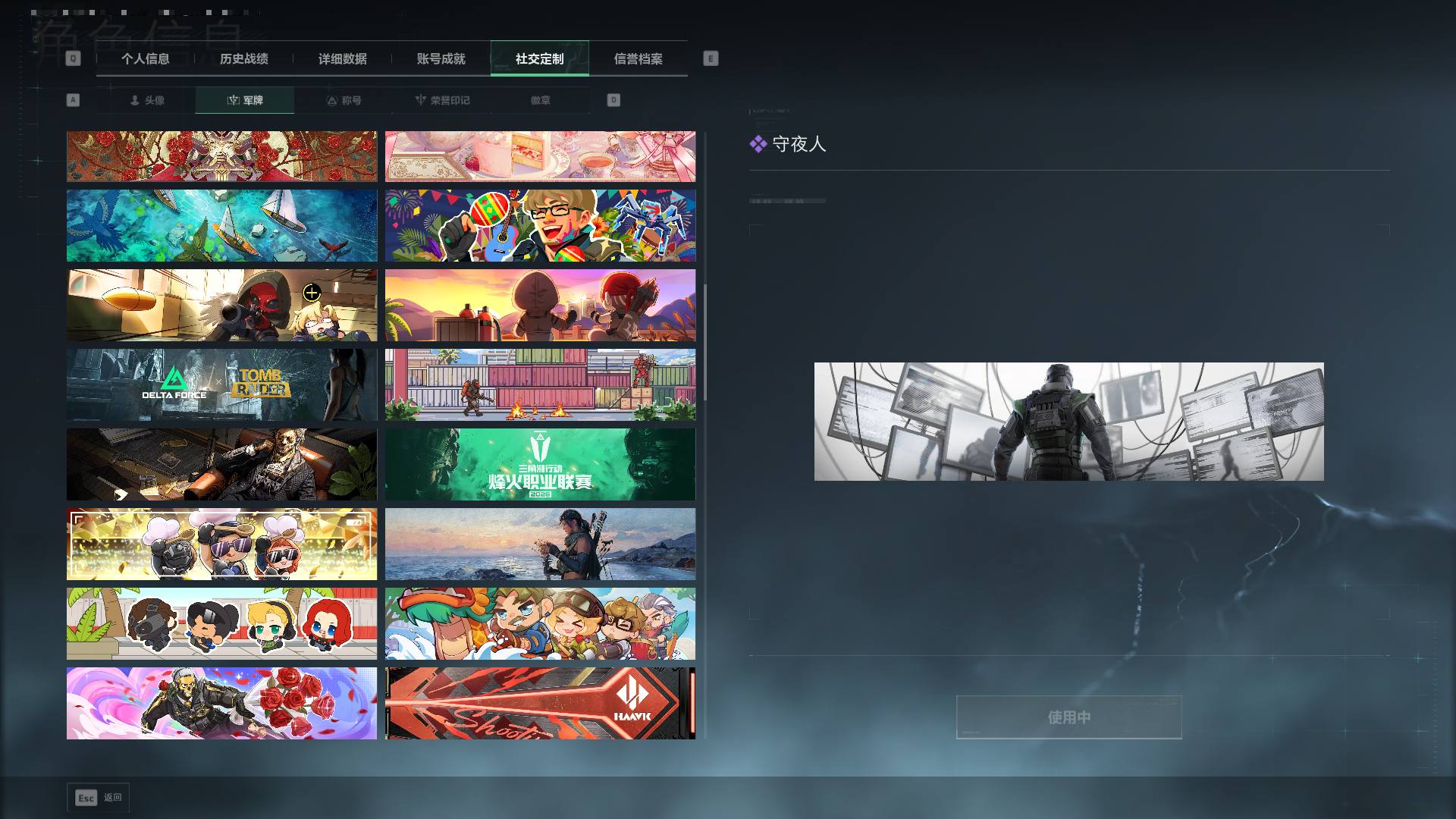Choose the sailboats on teal sea banner

click(x=221, y=225)
